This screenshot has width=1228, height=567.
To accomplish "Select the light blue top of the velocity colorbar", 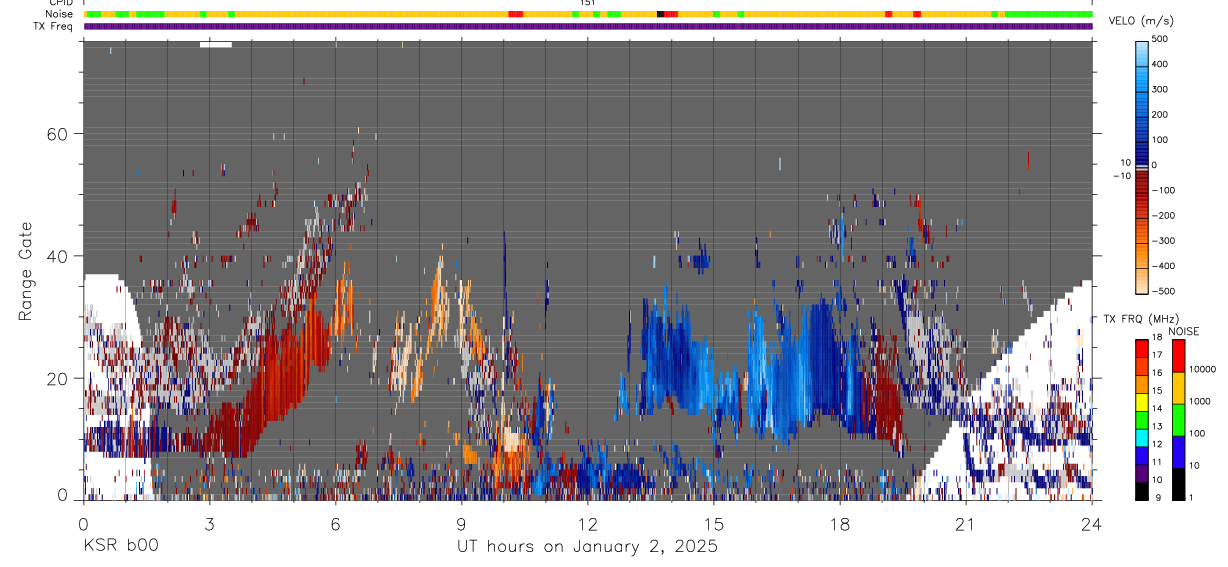I will tap(1141, 54).
